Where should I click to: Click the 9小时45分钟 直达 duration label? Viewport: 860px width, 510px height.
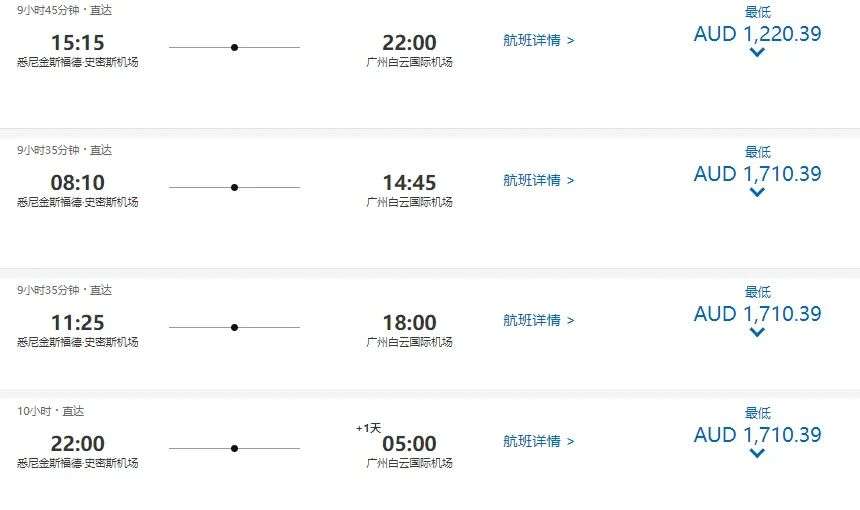64,10
